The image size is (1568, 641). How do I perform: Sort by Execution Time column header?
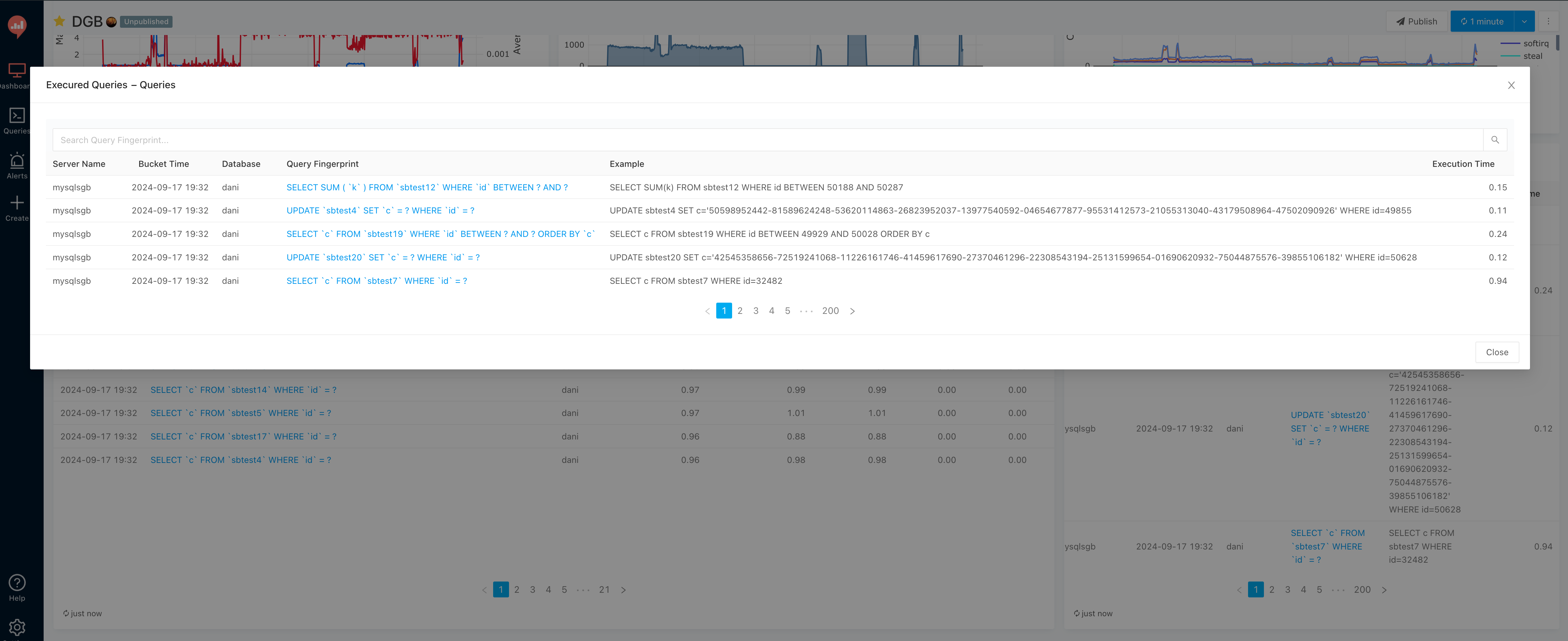pos(1463,164)
